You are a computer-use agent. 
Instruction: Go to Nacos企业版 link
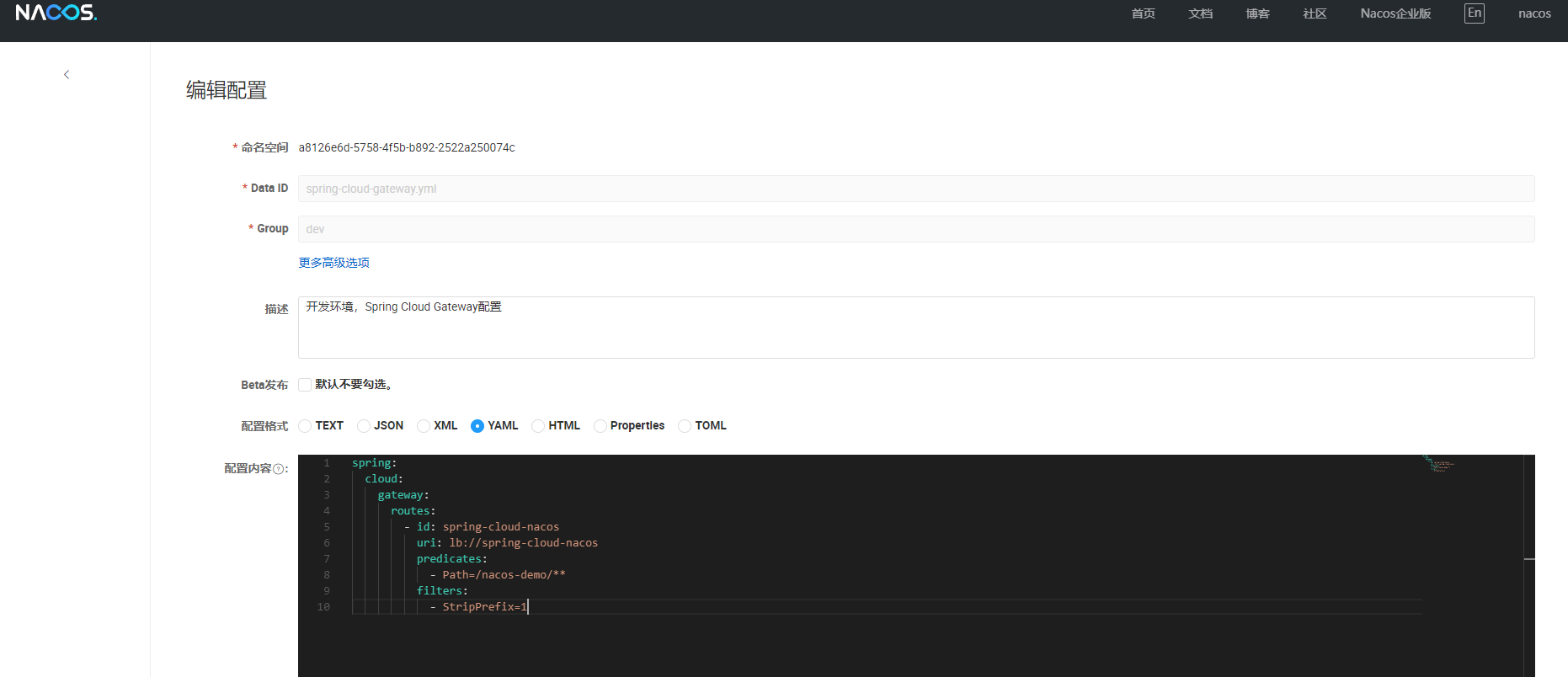point(1395,13)
